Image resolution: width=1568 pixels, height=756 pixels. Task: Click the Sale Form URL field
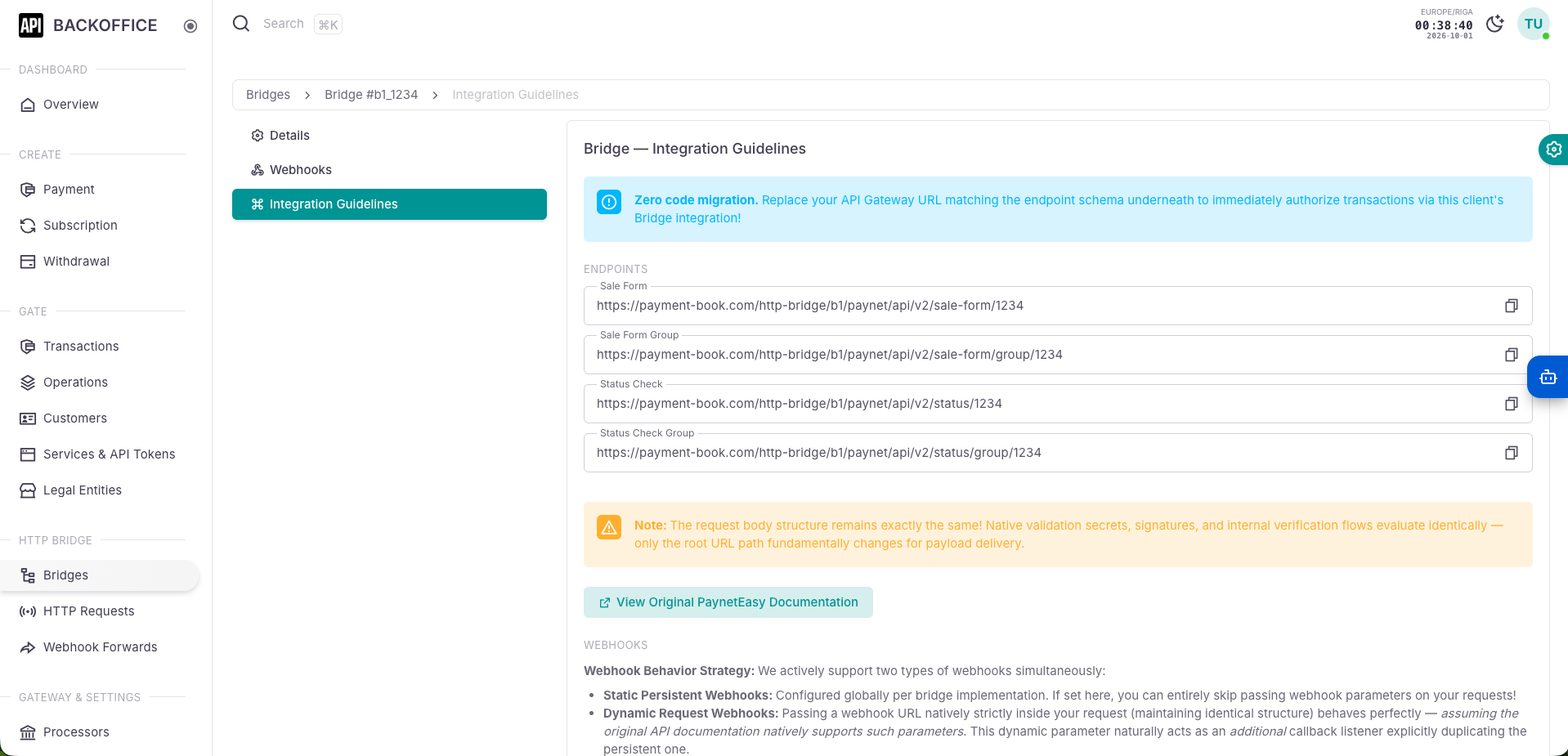(1058, 306)
